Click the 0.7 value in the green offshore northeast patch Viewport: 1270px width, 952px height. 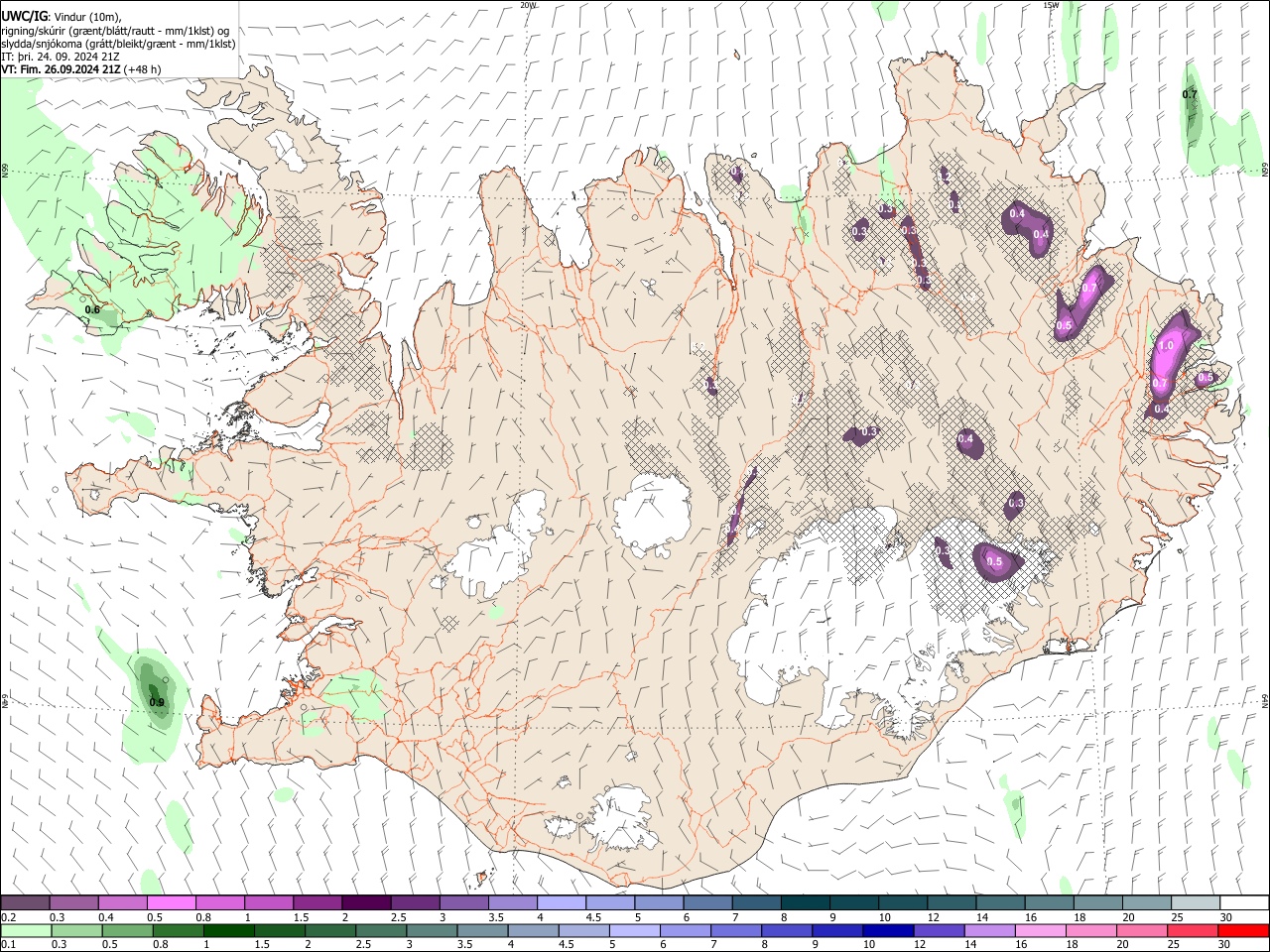click(1190, 94)
